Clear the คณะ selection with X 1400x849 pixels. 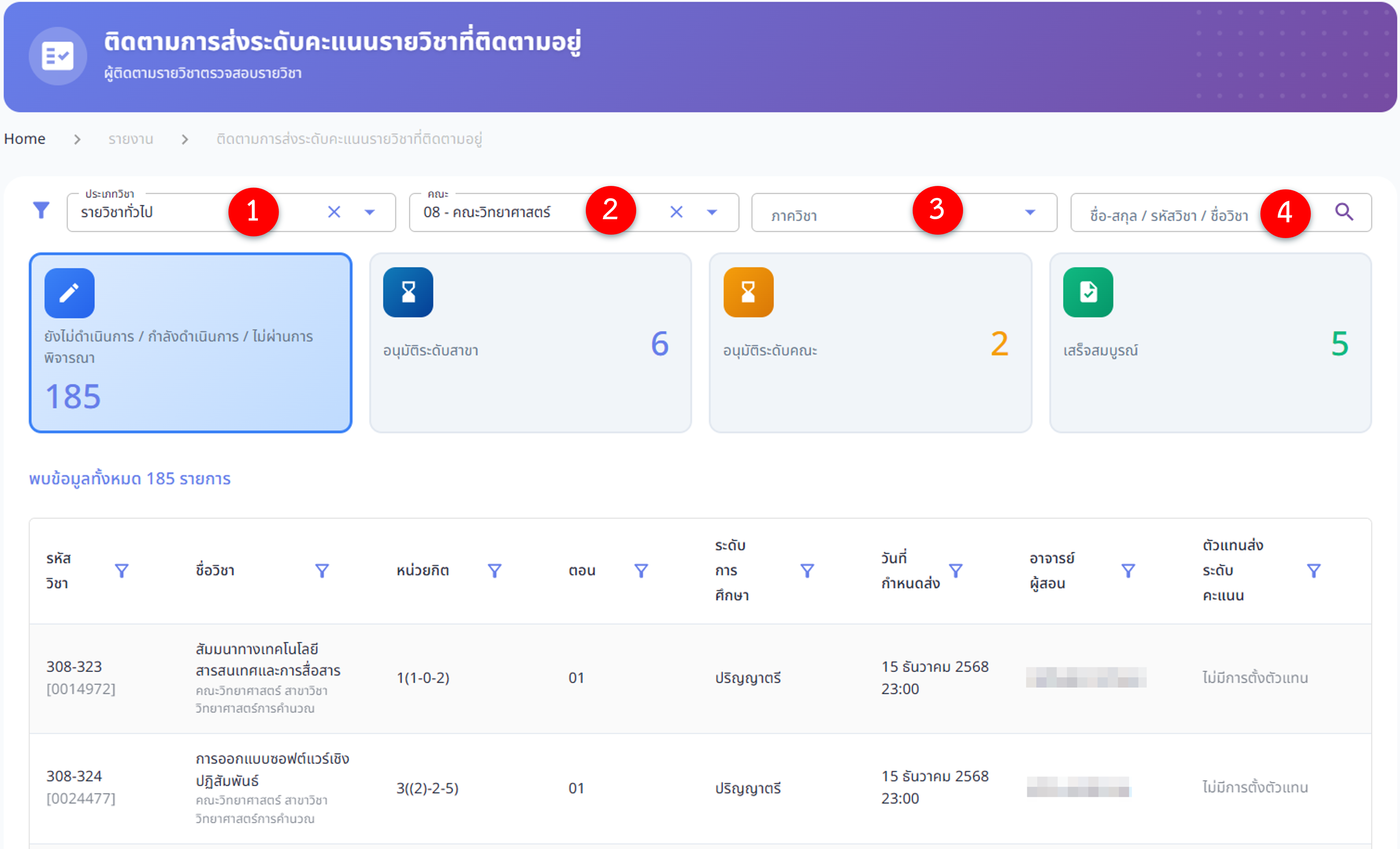click(676, 212)
